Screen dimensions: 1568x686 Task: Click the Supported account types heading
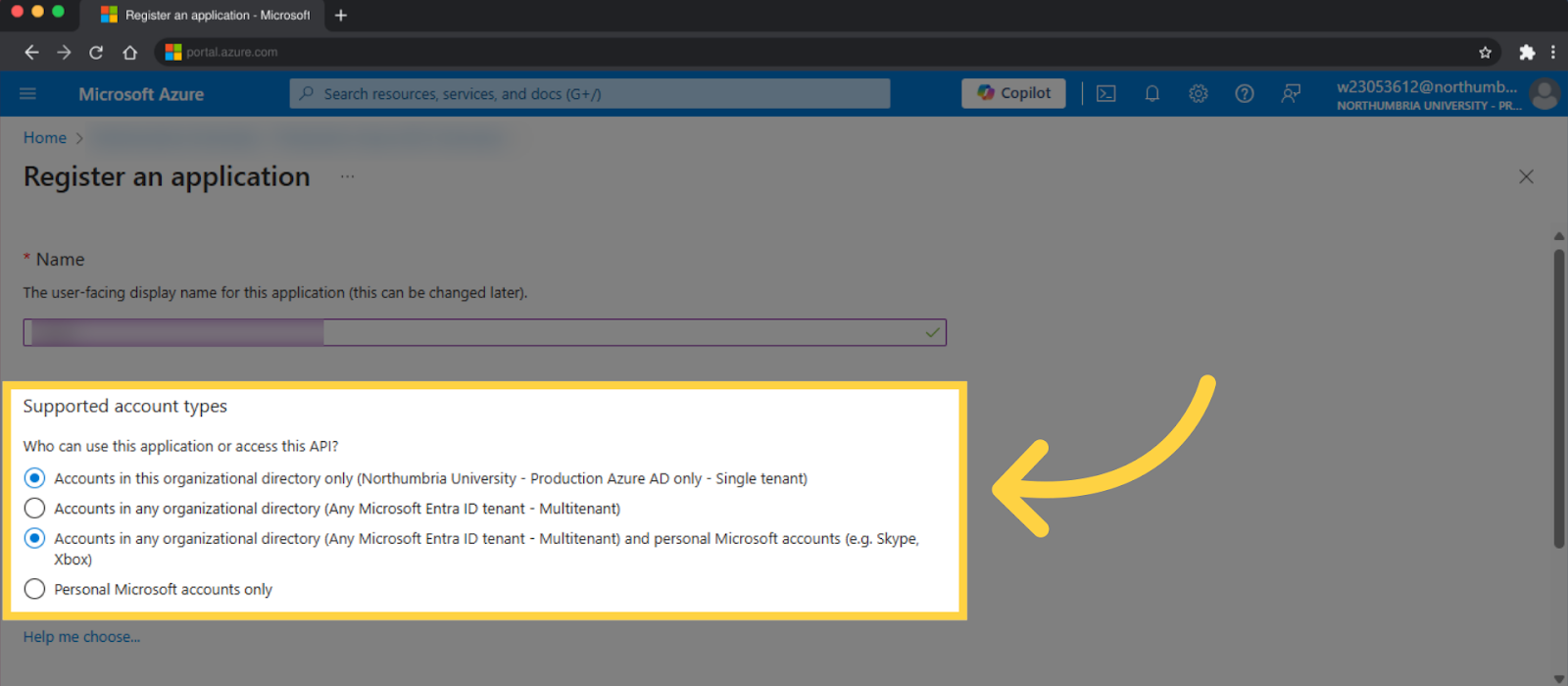coord(125,406)
